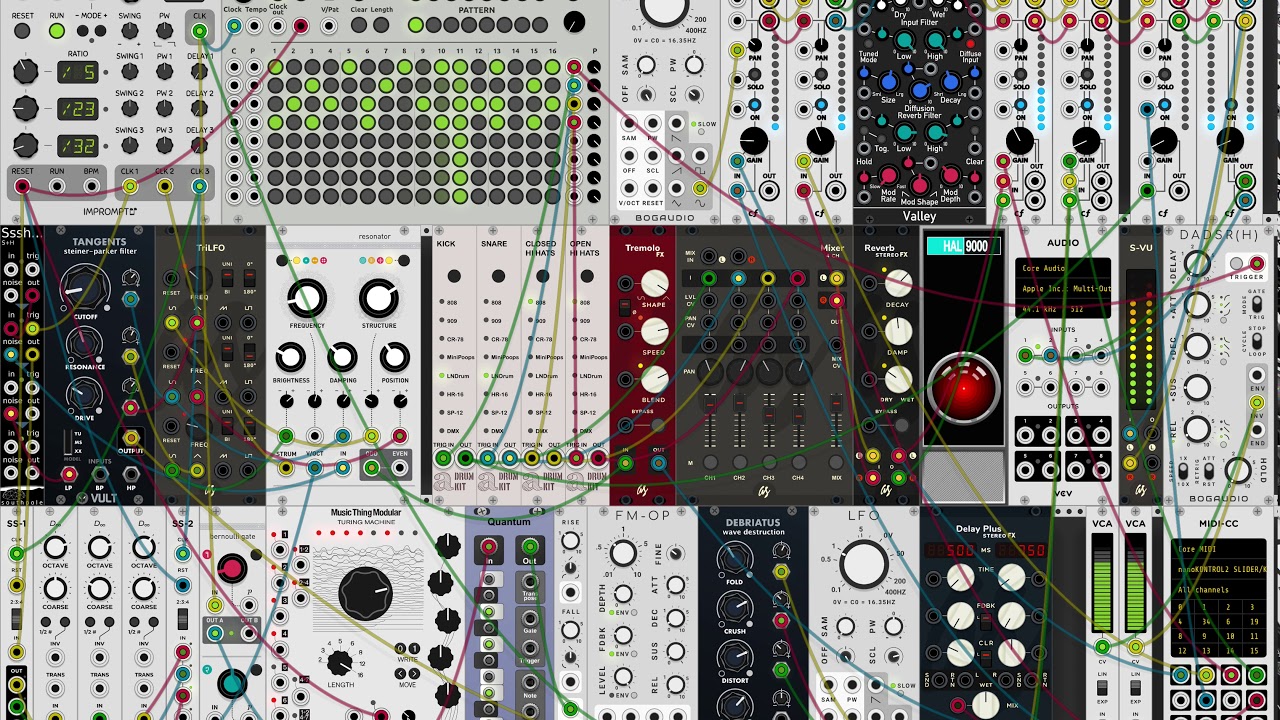The image size is (1280, 720).
Task: Toggle the green RUN button on the clock
Action: pyautogui.click(x=57, y=31)
